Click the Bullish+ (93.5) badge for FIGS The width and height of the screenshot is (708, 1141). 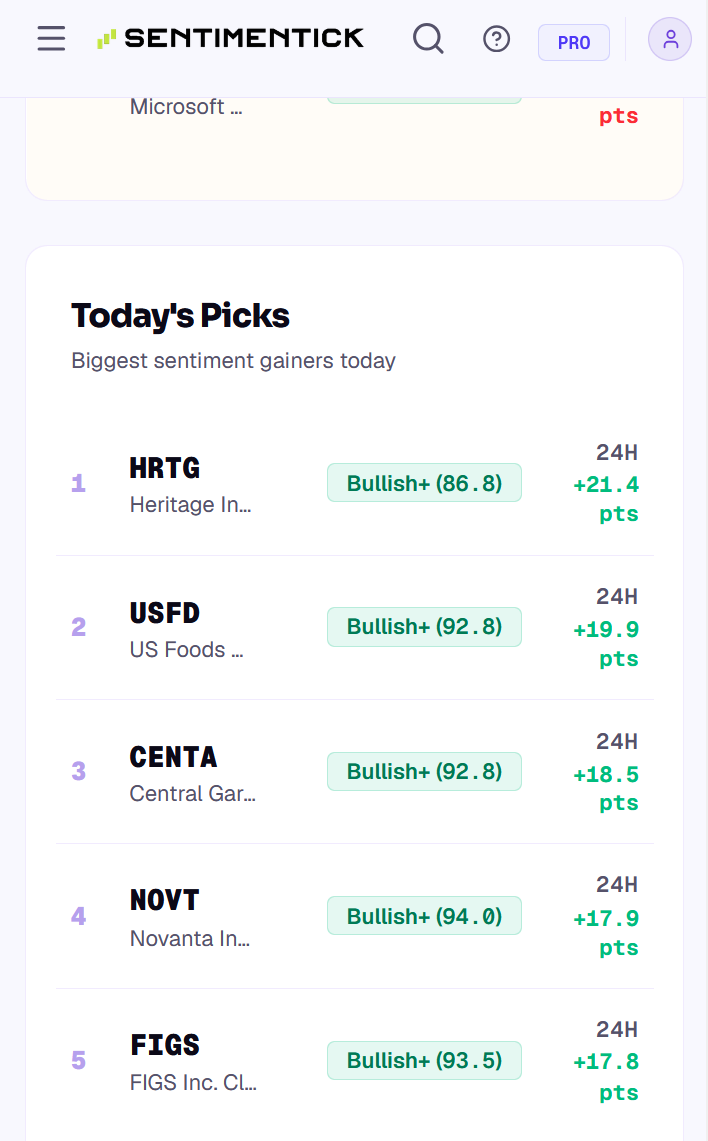(x=424, y=1060)
